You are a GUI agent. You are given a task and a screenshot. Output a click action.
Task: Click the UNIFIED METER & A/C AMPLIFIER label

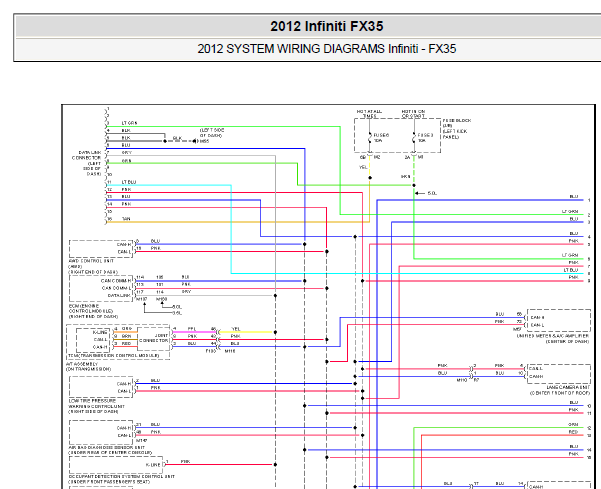point(553,338)
